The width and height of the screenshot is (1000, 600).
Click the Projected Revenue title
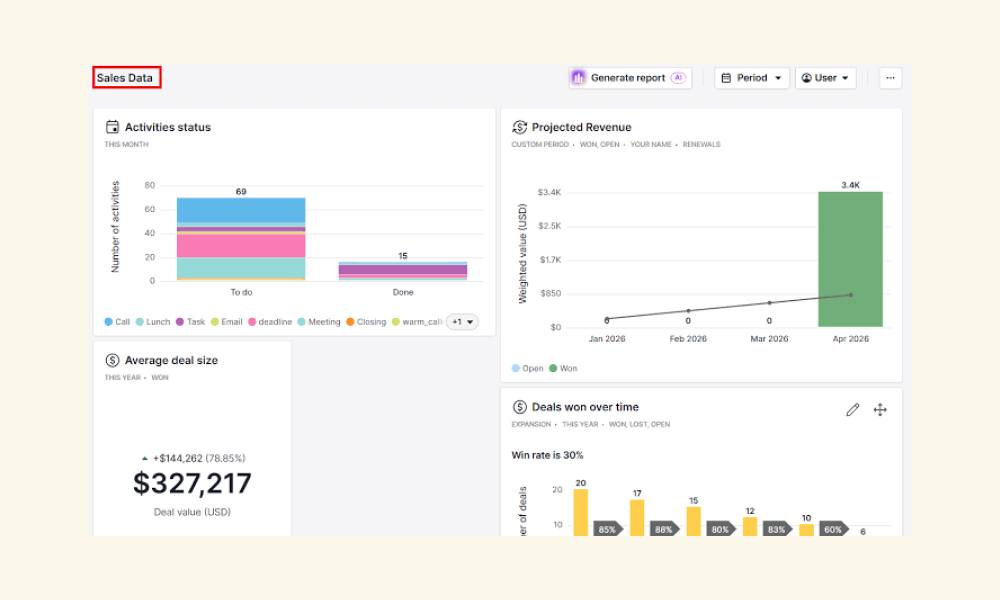pos(582,127)
